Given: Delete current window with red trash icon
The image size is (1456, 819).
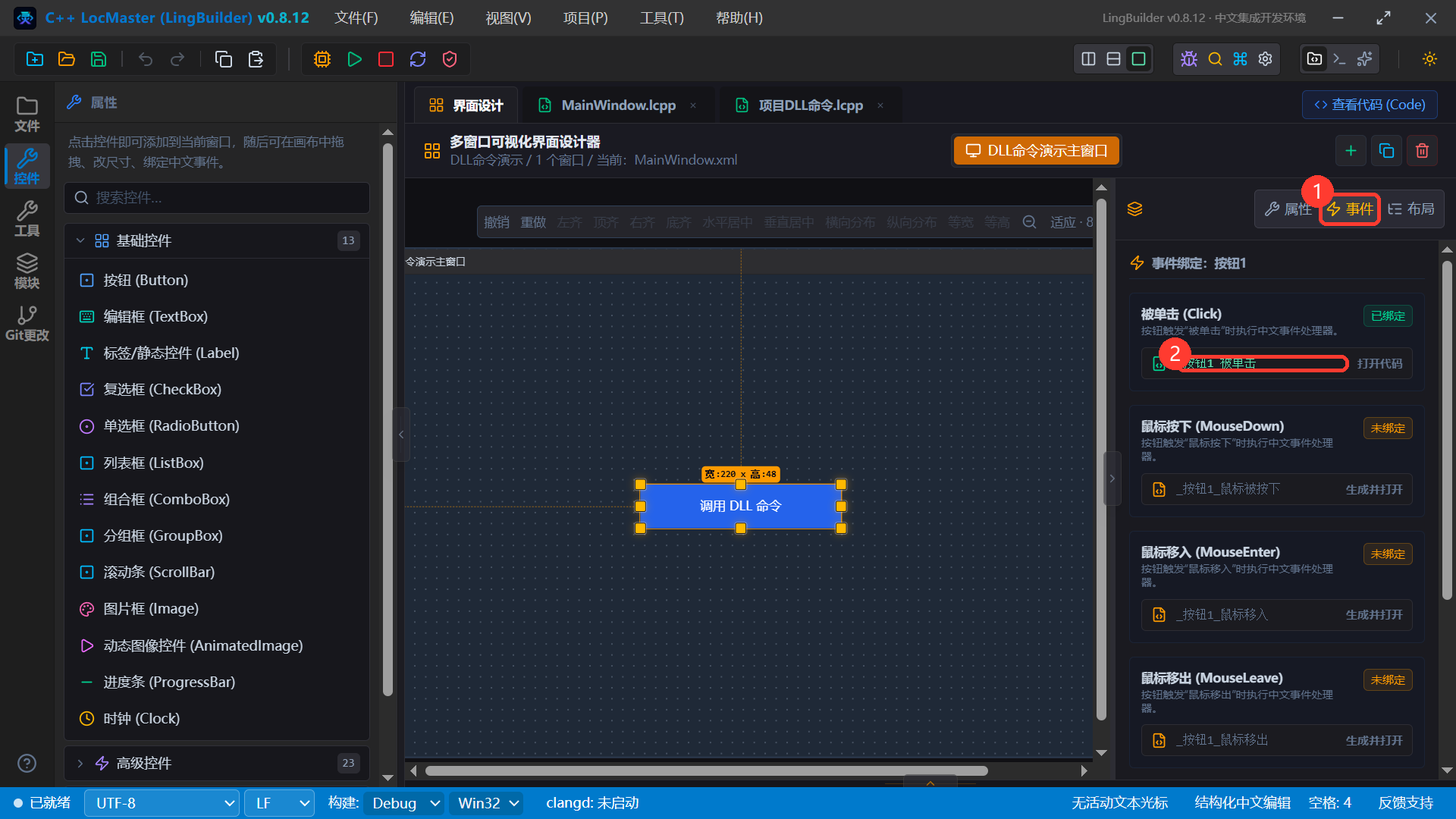Looking at the screenshot, I should tap(1422, 151).
